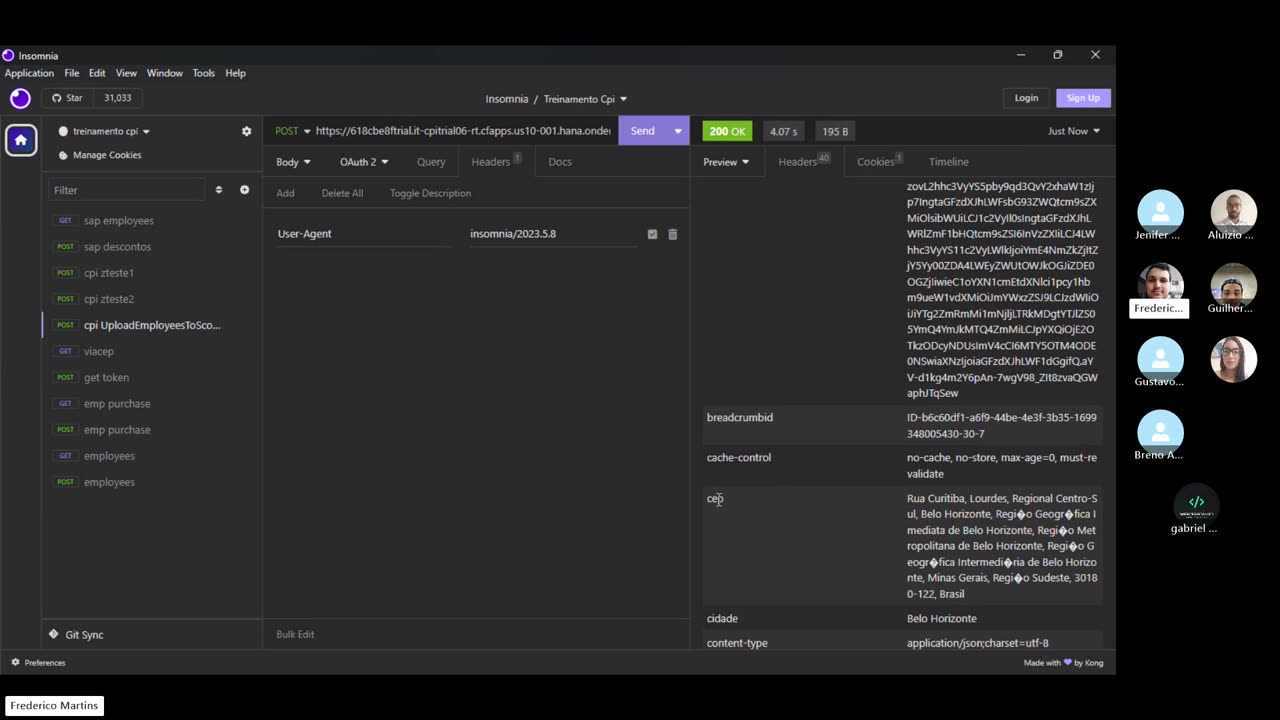This screenshot has width=1280, height=720.
Task: Delete the User-Agent header with trash icon
Action: click(x=672, y=234)
